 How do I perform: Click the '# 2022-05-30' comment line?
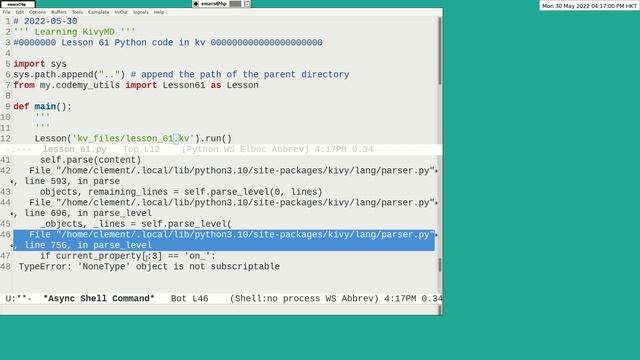pyautogui.click(x=45, y=21)
